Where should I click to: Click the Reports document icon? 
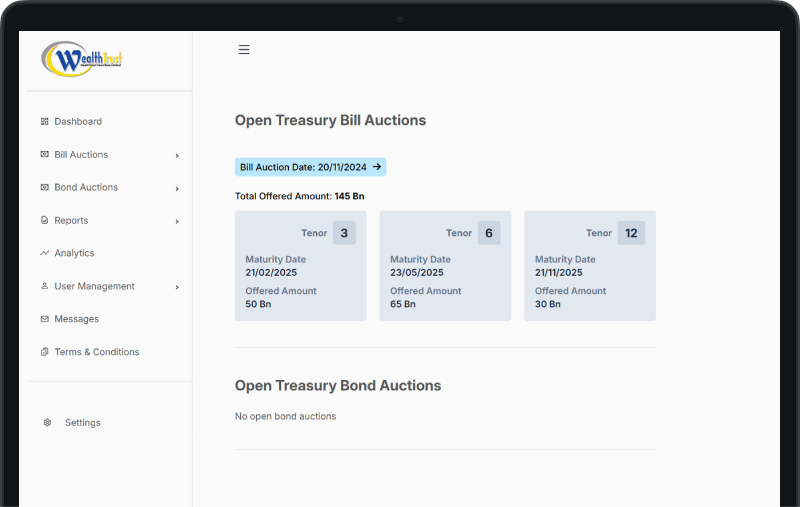(x=44, y=220)
